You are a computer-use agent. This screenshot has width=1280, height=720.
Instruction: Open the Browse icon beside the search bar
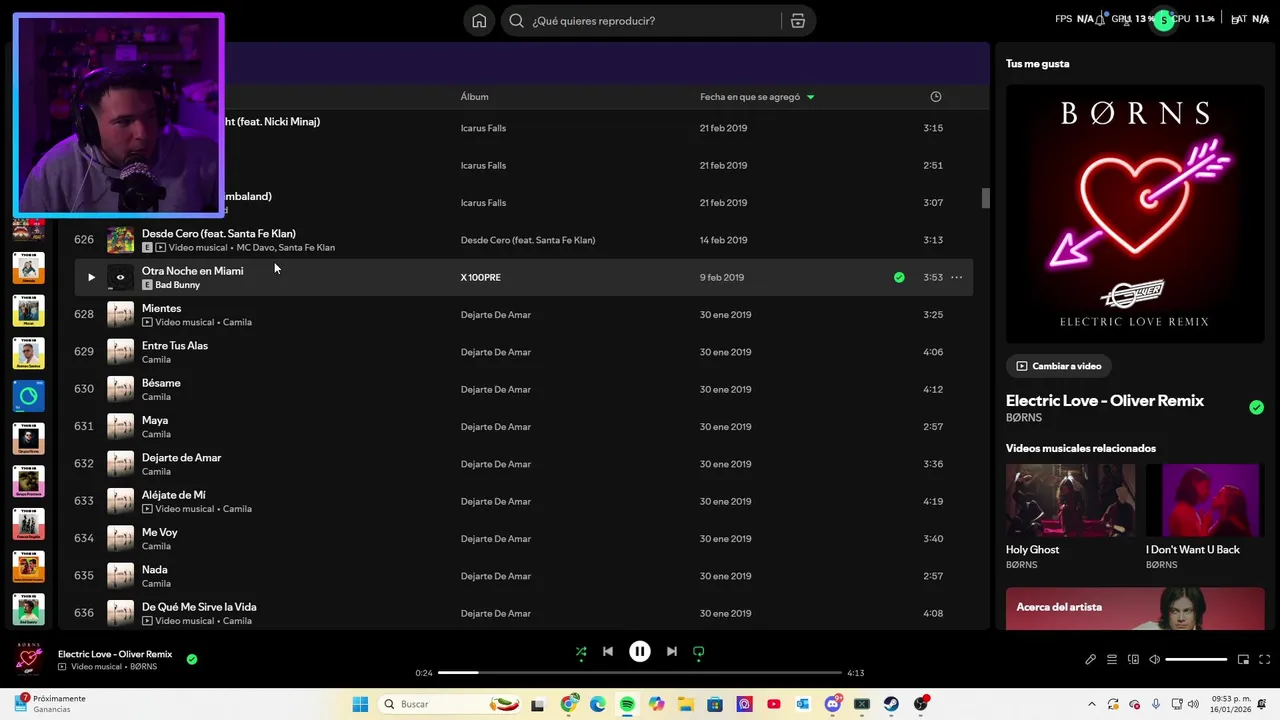tap(798, 21)
